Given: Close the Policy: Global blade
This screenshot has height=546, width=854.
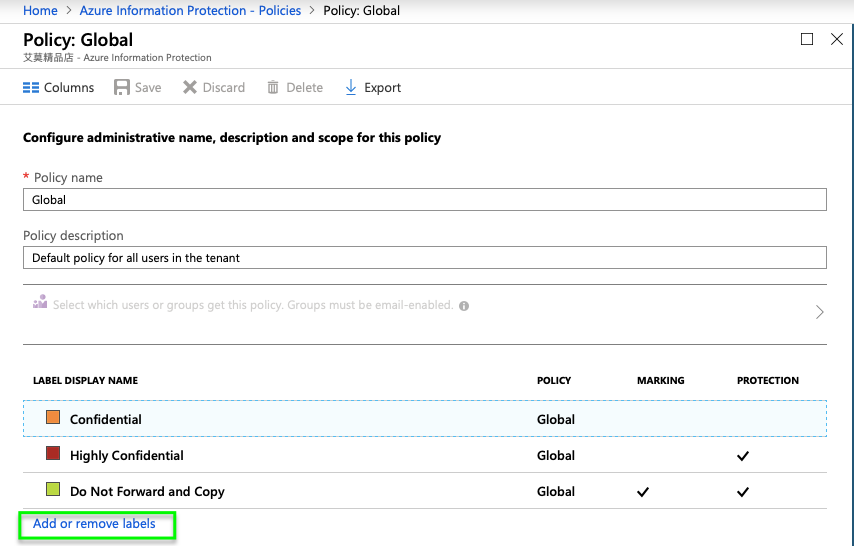Looking at the screenshot, I should [837, 39].
